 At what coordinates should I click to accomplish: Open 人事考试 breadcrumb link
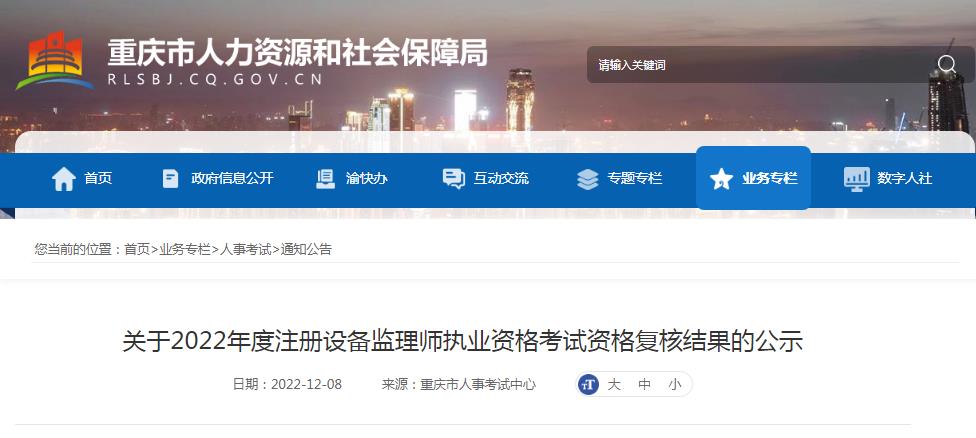(246, 249)
